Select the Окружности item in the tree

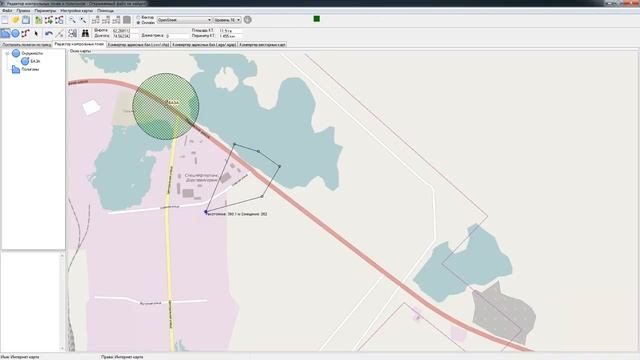tap(32, 53)
